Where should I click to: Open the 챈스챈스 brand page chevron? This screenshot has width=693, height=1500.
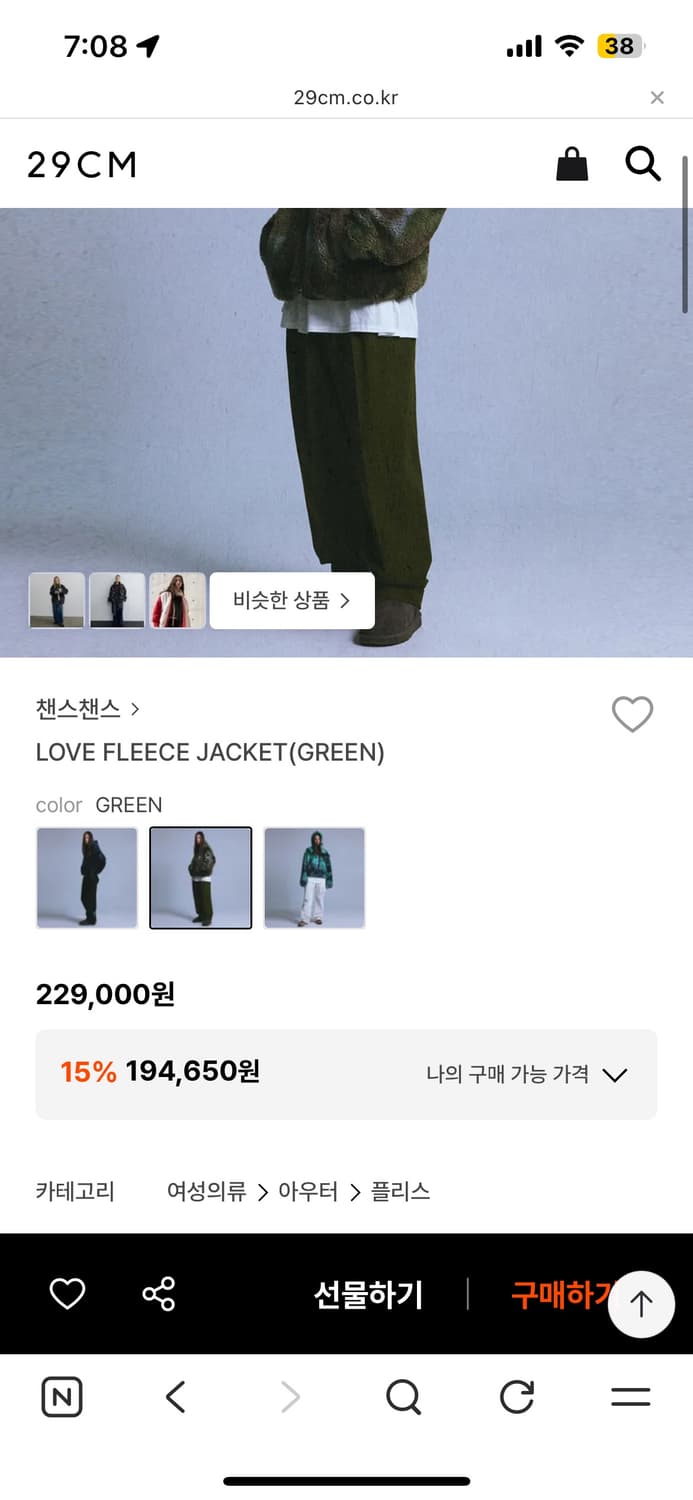coord(134,708)
